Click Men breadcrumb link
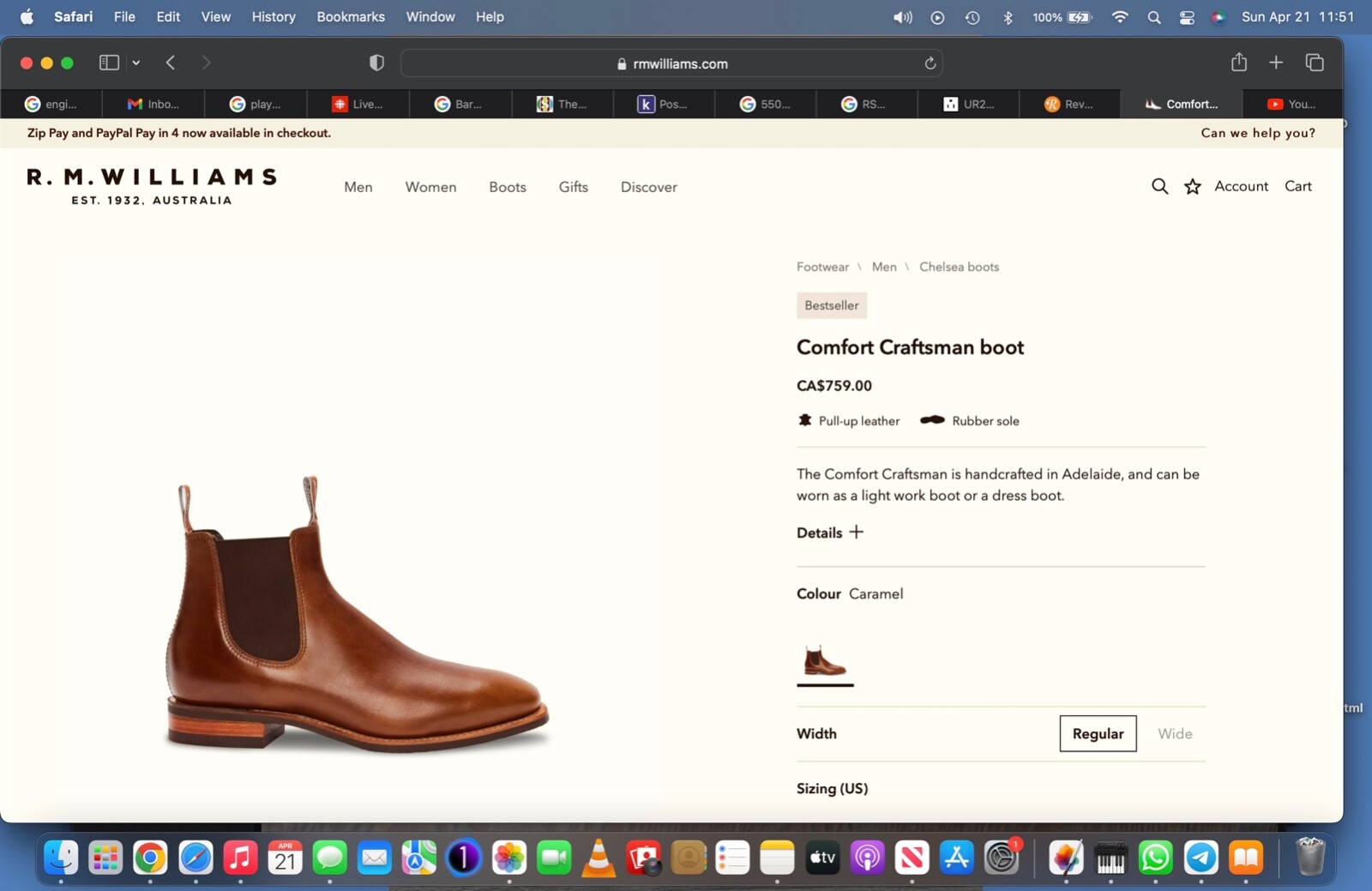Screen dimensions: 1372x891 tap(884, 267)
